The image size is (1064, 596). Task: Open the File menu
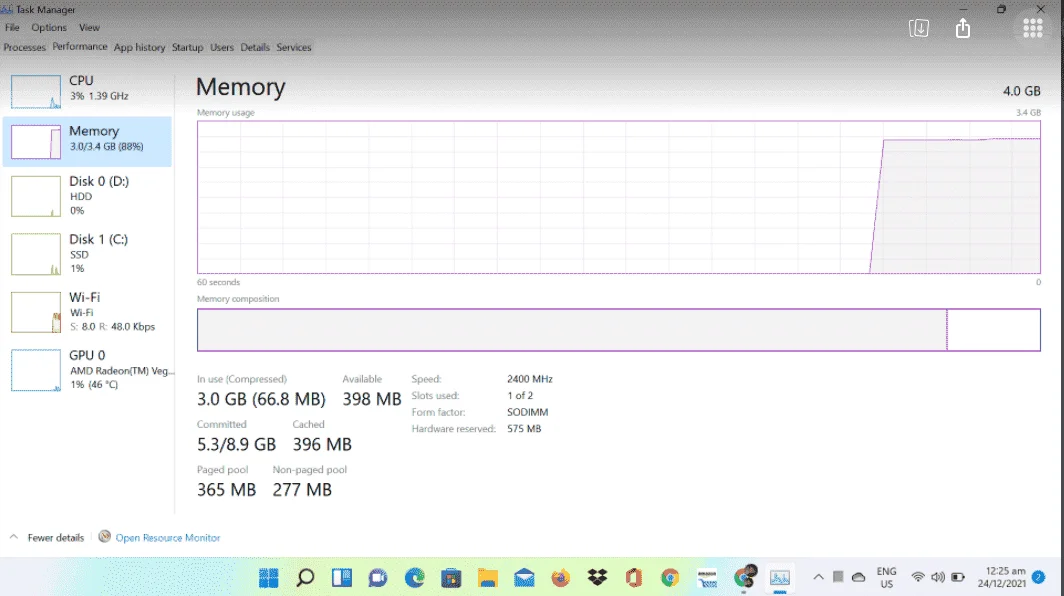(12, 28)
